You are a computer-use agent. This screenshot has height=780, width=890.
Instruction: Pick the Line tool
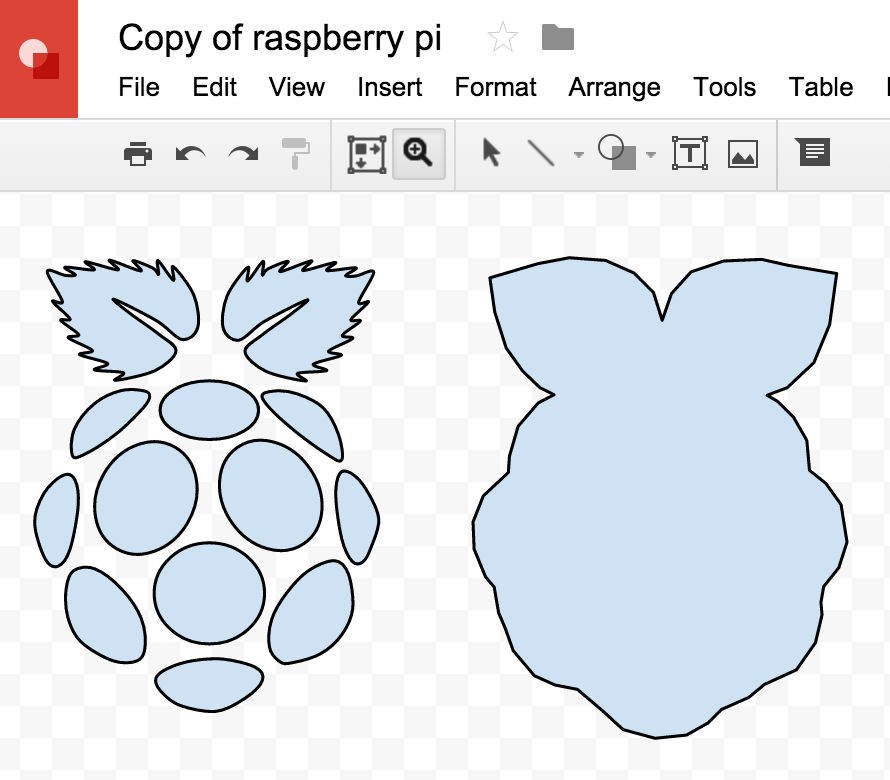541,154
